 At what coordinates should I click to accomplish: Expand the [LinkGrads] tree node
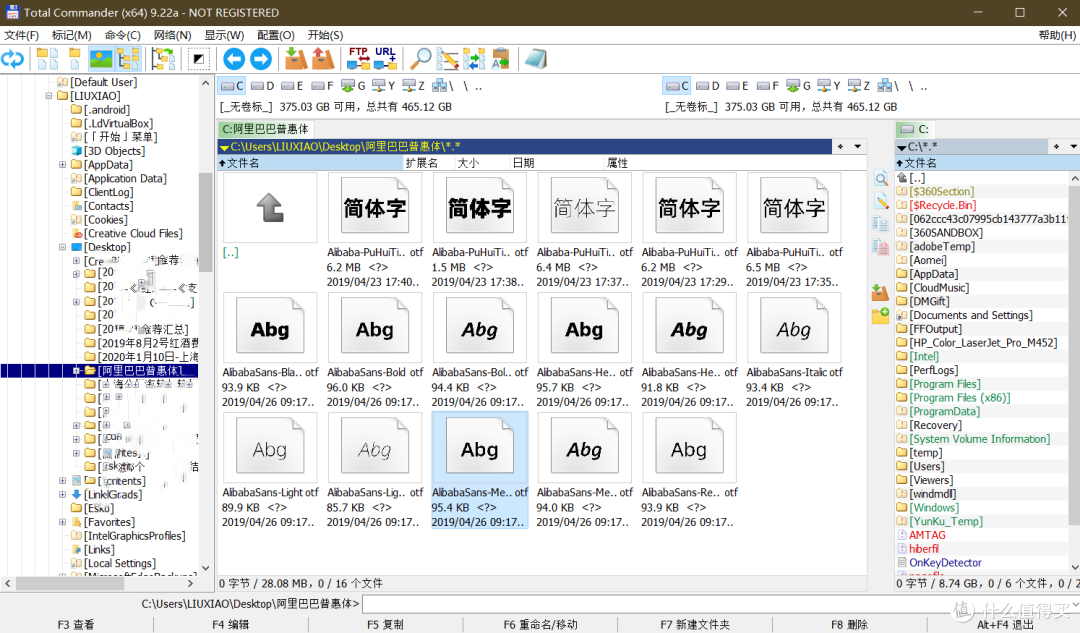63,495
